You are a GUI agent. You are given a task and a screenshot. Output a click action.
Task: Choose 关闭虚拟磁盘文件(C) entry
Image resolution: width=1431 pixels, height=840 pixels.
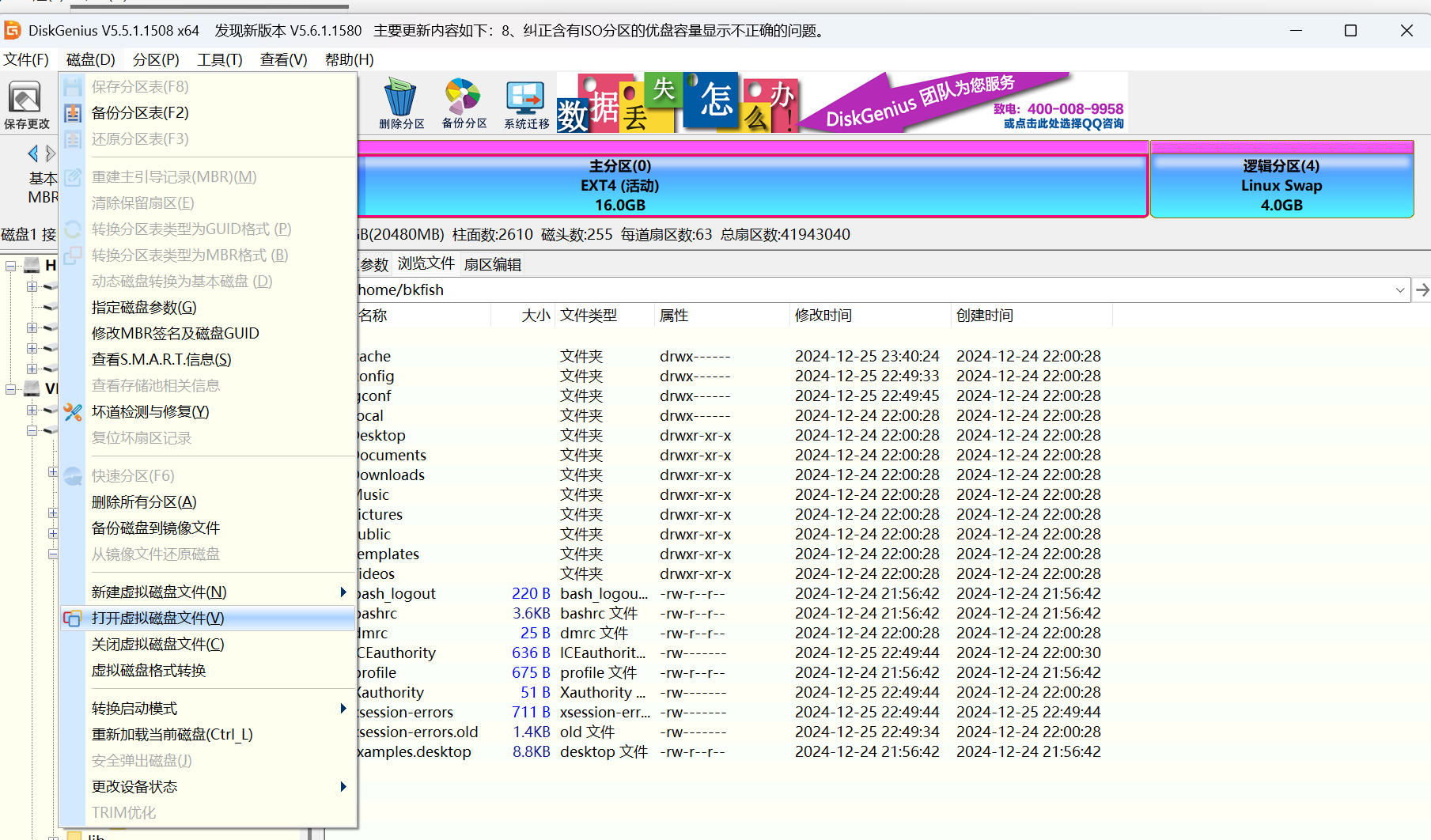point(208,645)
